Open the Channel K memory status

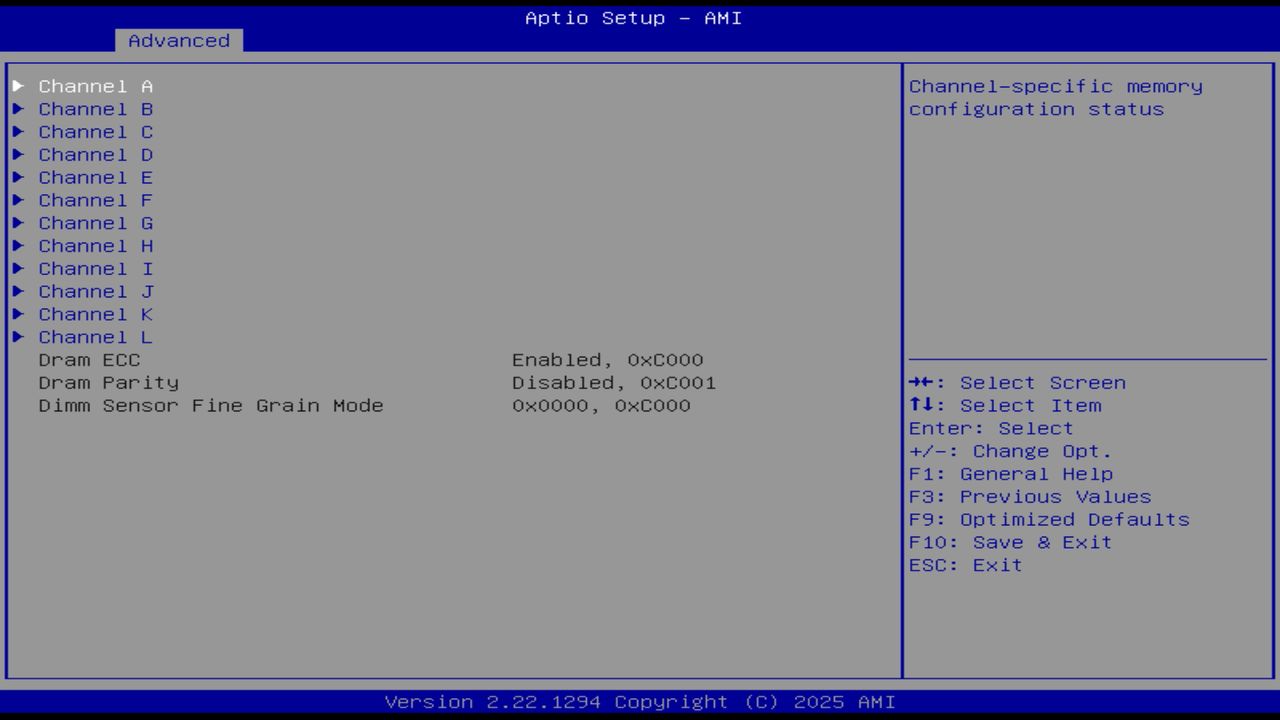95,314
